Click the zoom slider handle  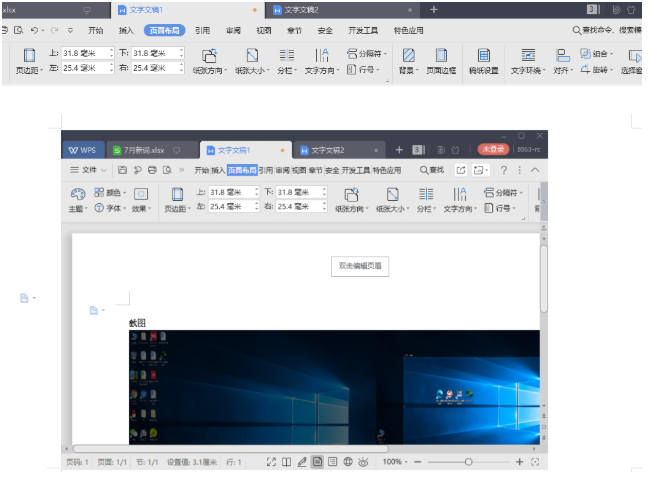pyautogui.click(x=468, y=462)
